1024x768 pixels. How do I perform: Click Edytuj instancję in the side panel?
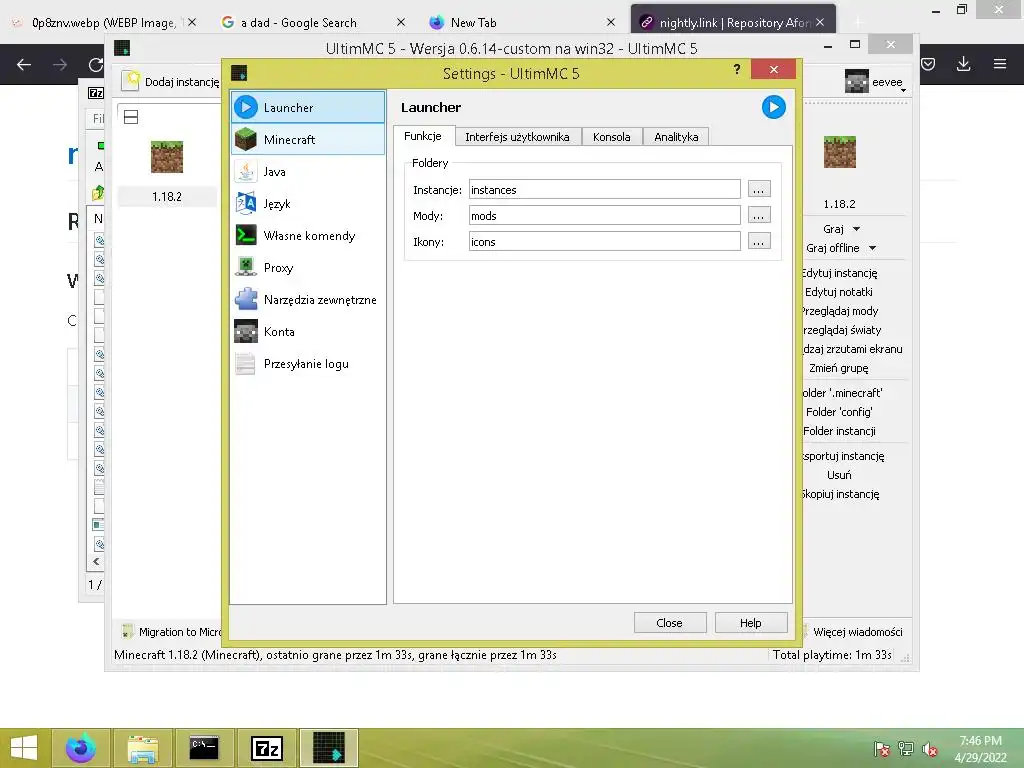(840, 273)
